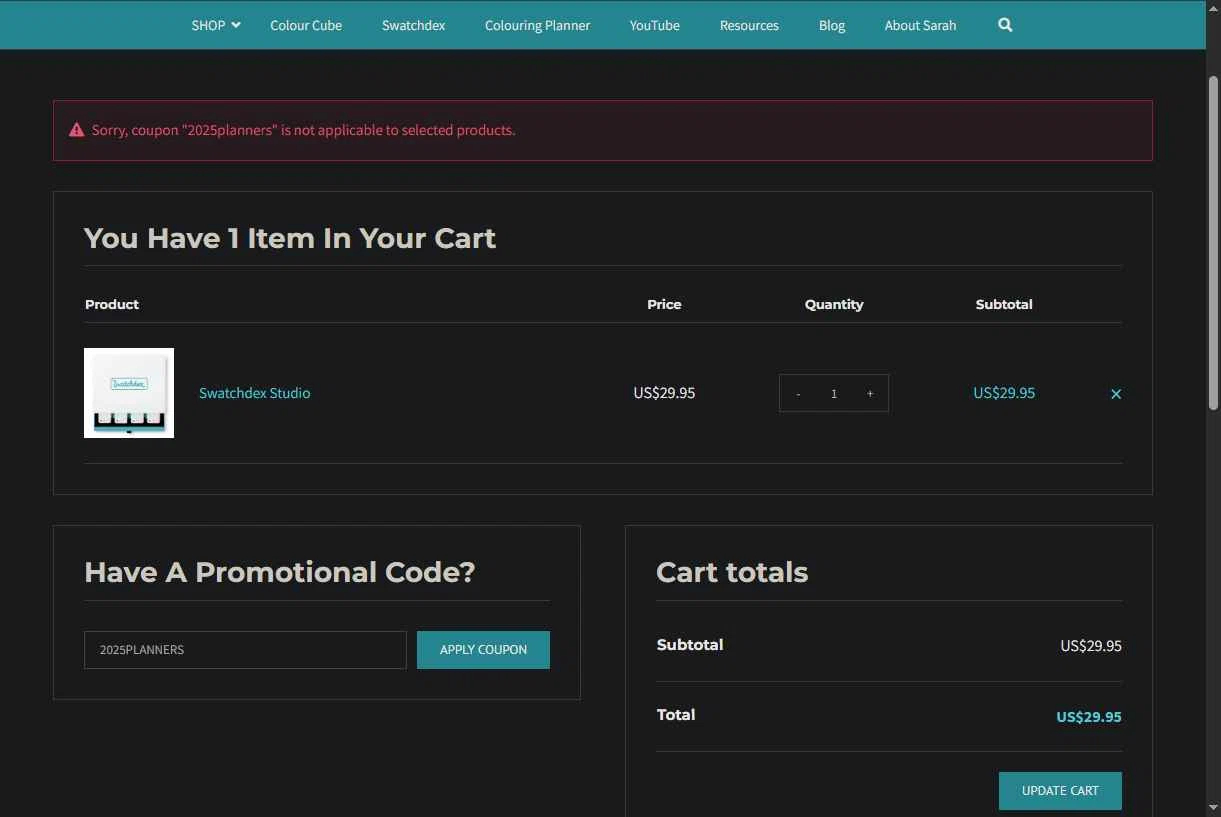Open the Resources menu item

pos(749,25)
